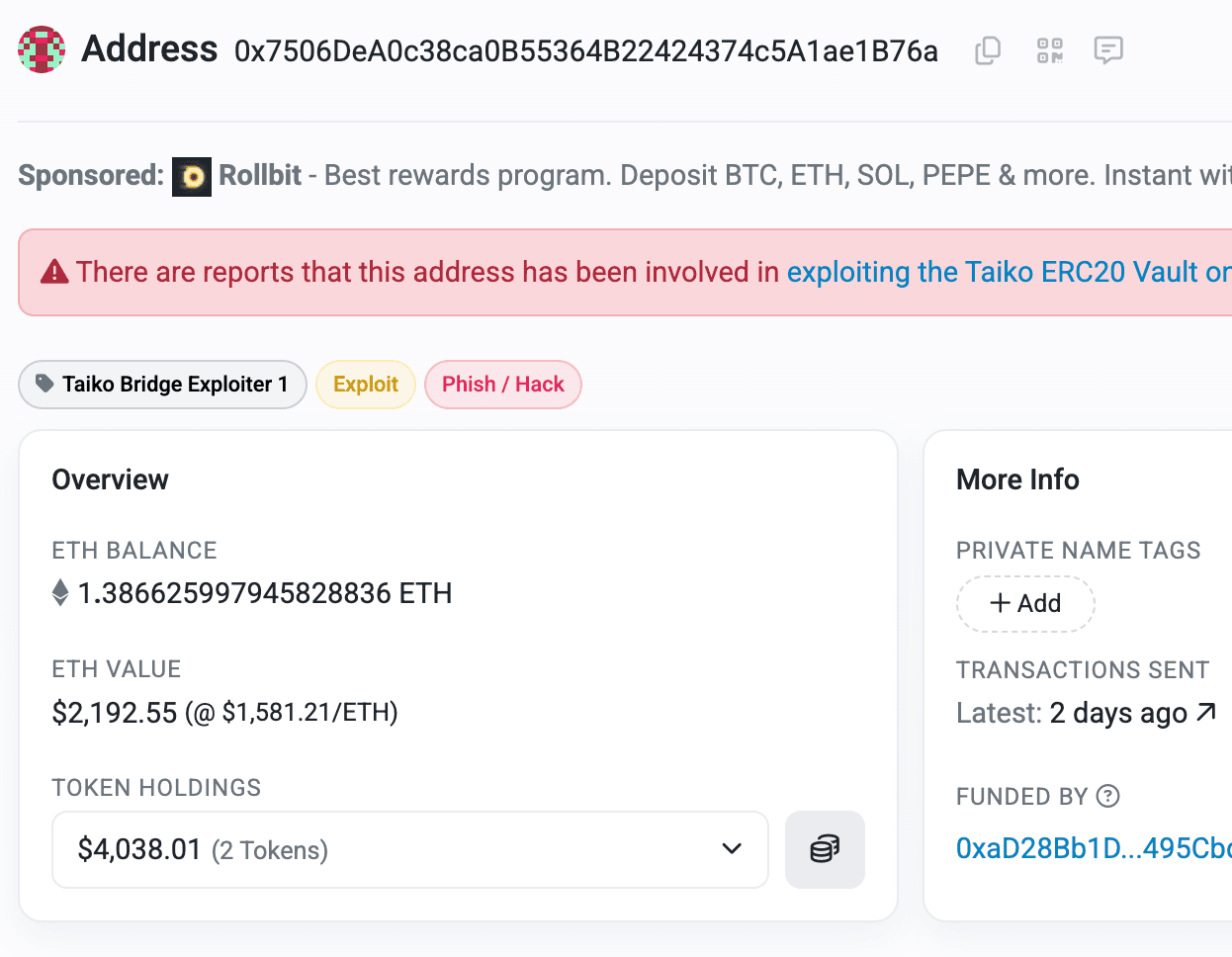The width and height of the screenshot is (1232, 957).
Task: Expand the Token Holdings dropdown
Action: coord(410,849)
